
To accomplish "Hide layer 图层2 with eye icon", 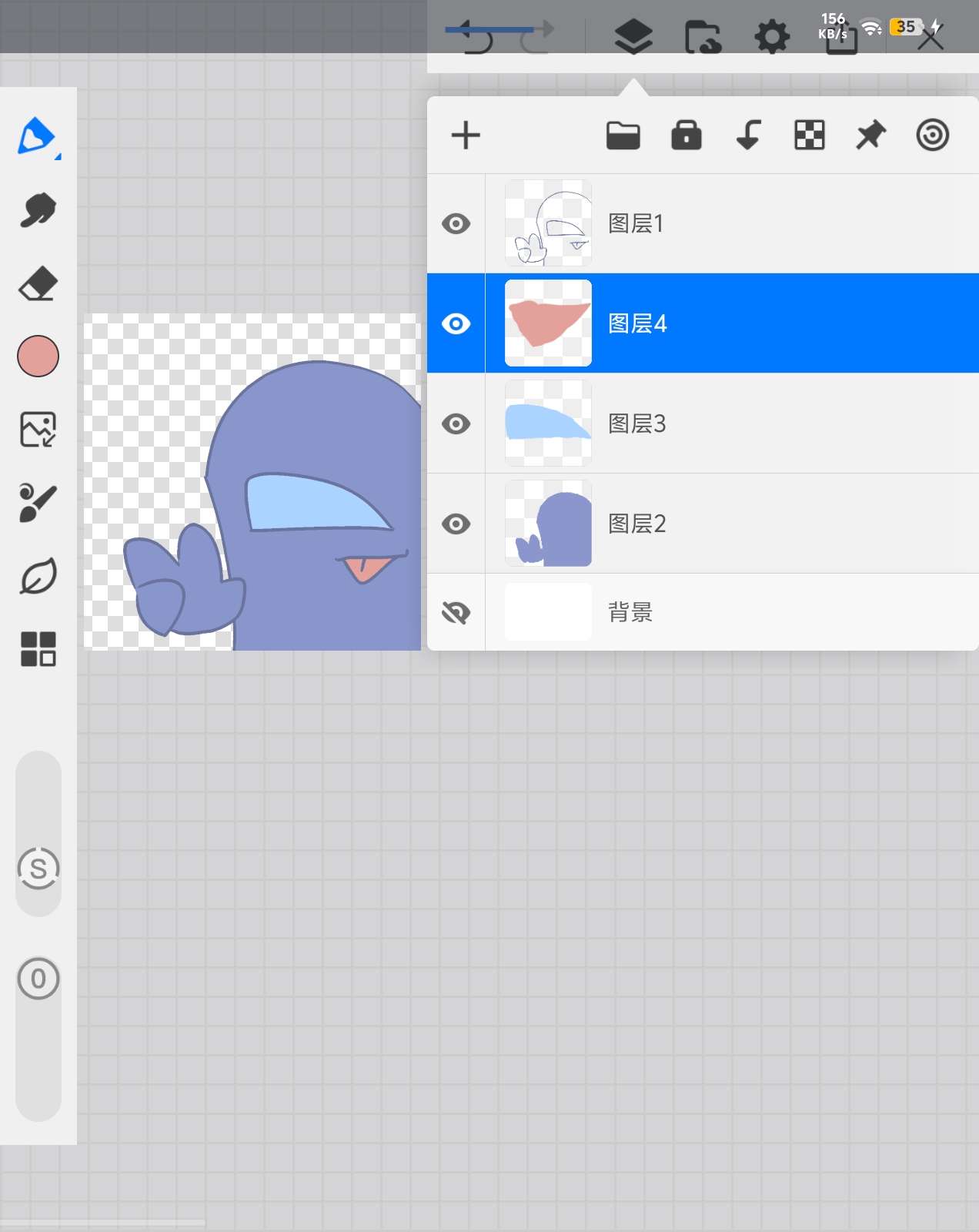I will coord(456,524).
